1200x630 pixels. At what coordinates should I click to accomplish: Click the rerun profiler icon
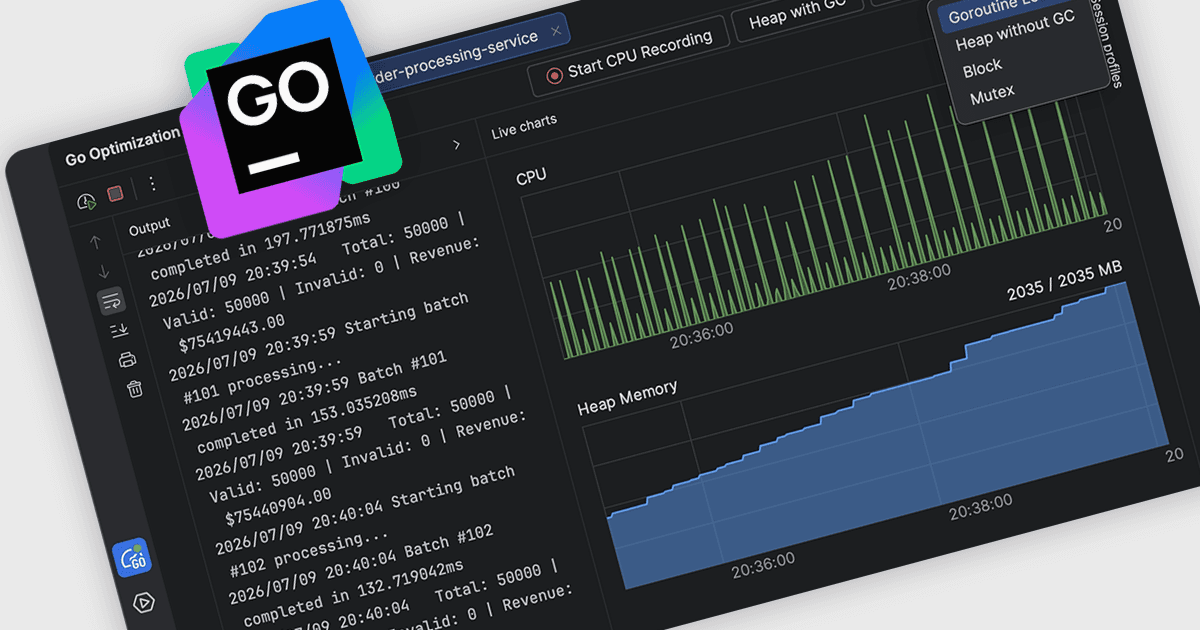[x=86, y=201]
